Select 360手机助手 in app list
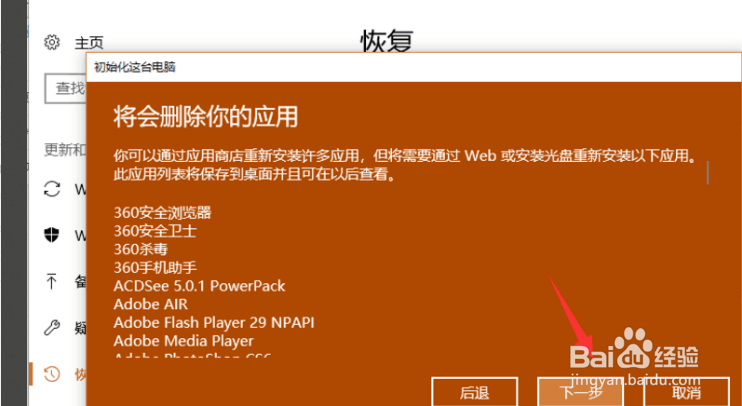The image size is (742, 406). [155, 268]
